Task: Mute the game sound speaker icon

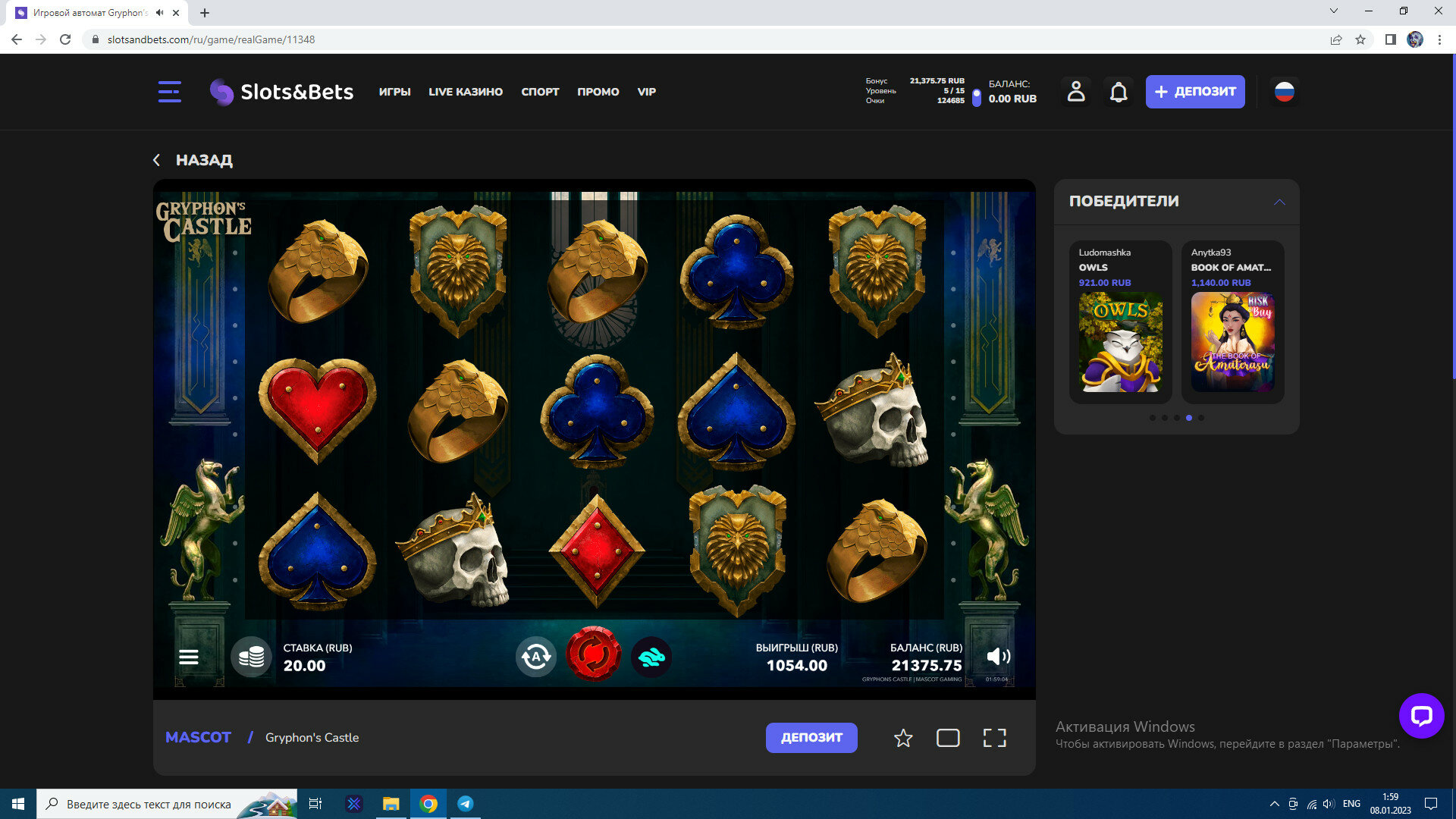Action: [998, 657]
